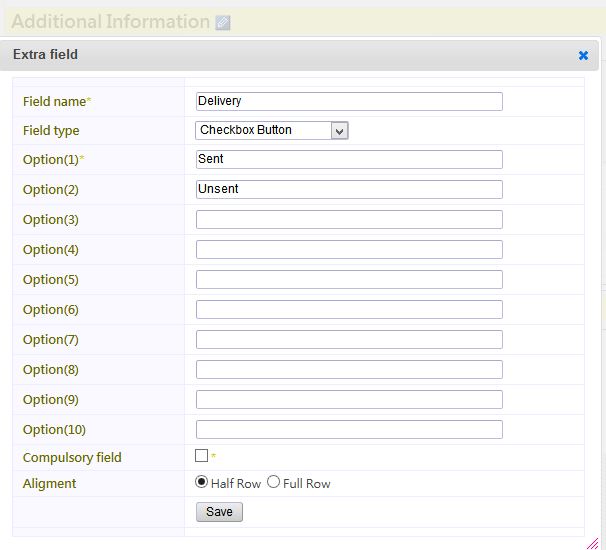The image size is (606, 550).
Task: Click the empty Option(7) text box
Action: point(349,339)
